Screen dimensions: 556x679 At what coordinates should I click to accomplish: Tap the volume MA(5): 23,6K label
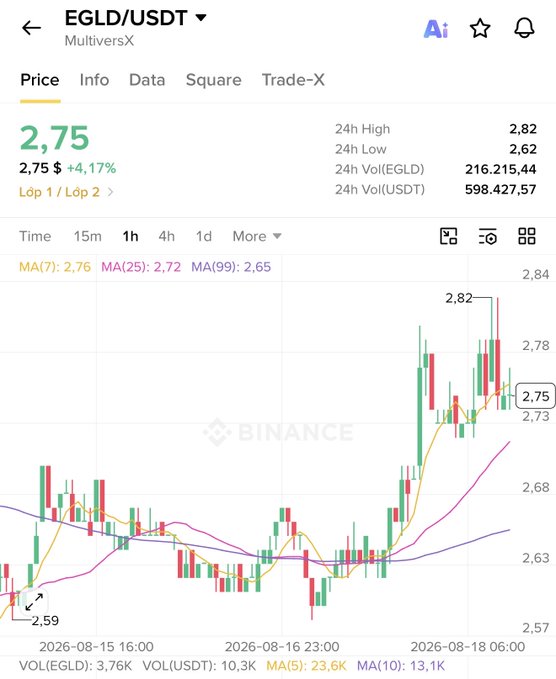click(306, 666)
